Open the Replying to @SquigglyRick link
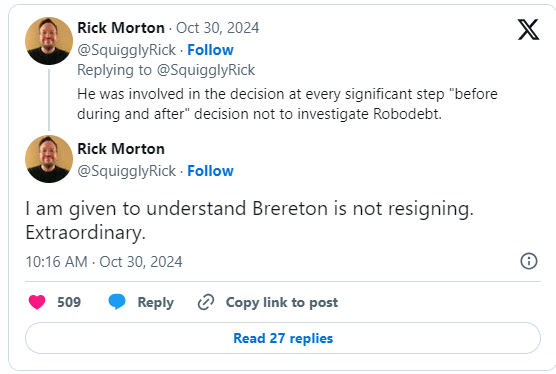 [166, 70]
